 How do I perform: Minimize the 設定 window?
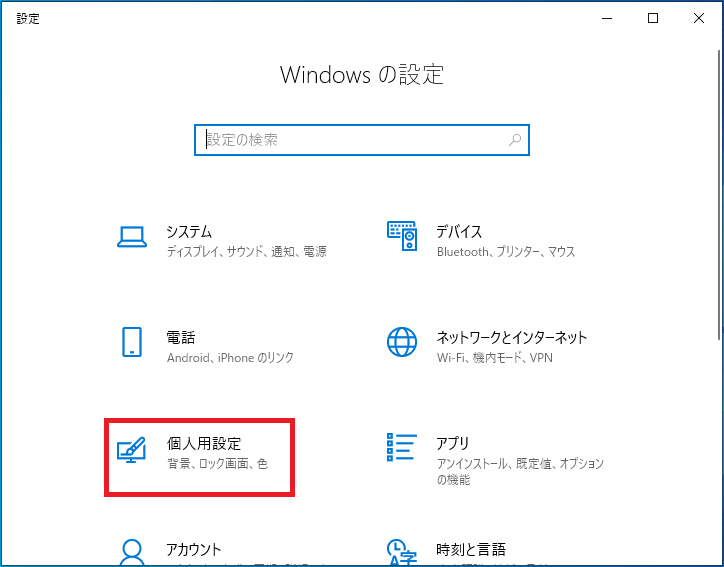tap(607, 18)
